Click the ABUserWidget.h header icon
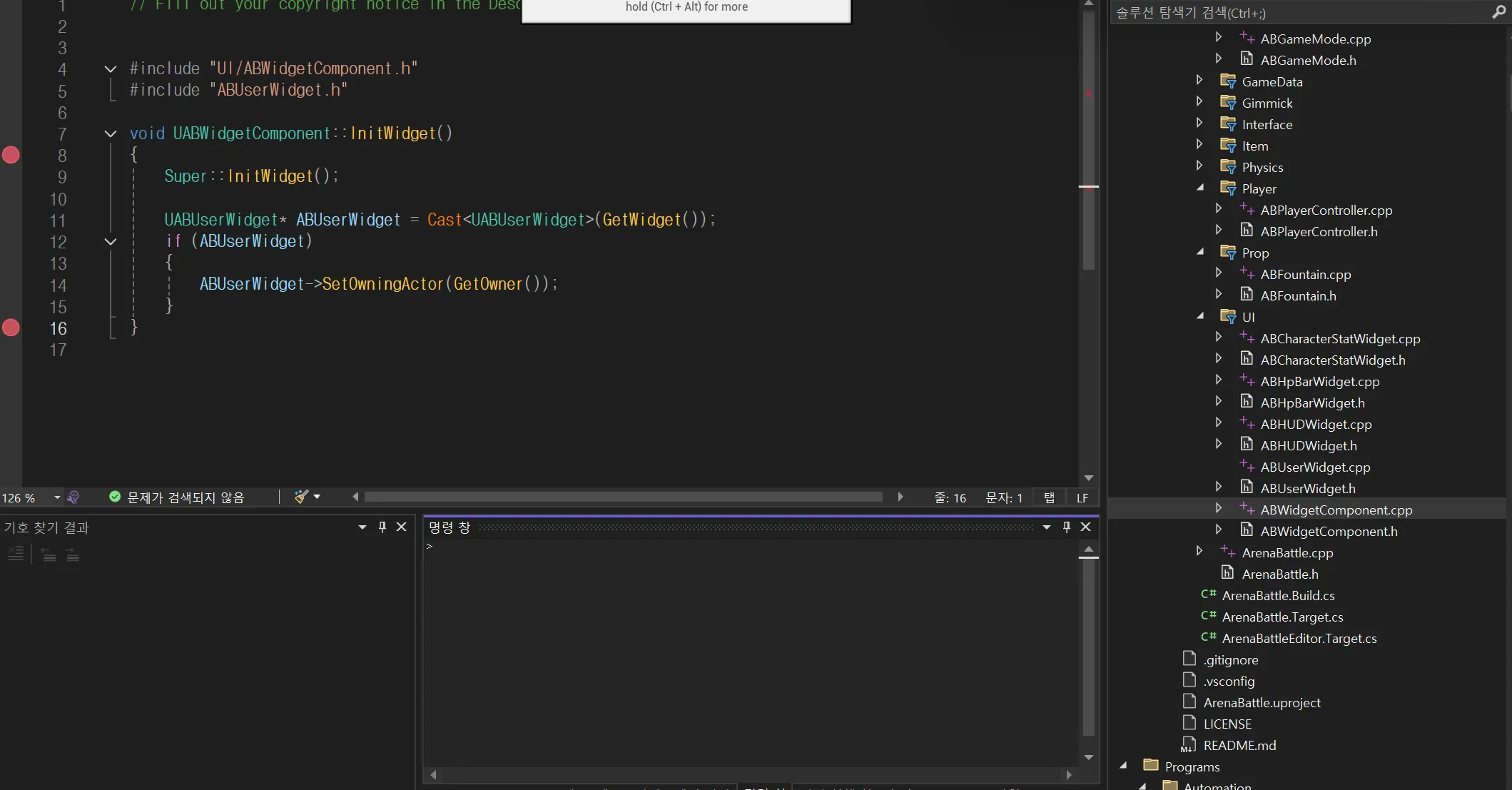Screen dimensions: 1512x790 pyautogui.click(x=1247, y=487)
